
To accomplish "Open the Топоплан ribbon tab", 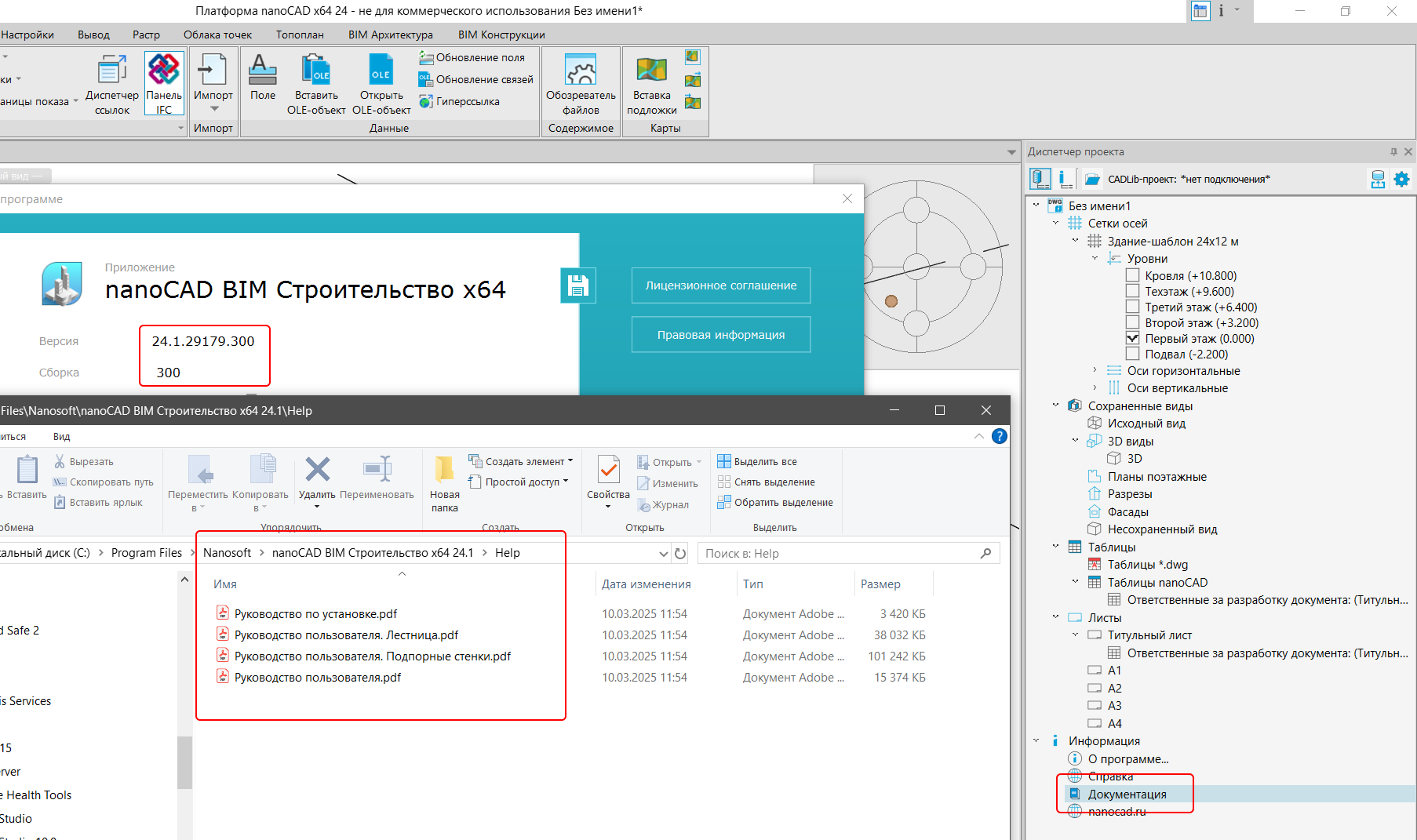I will pyautogui.click(x=300, y=35).
